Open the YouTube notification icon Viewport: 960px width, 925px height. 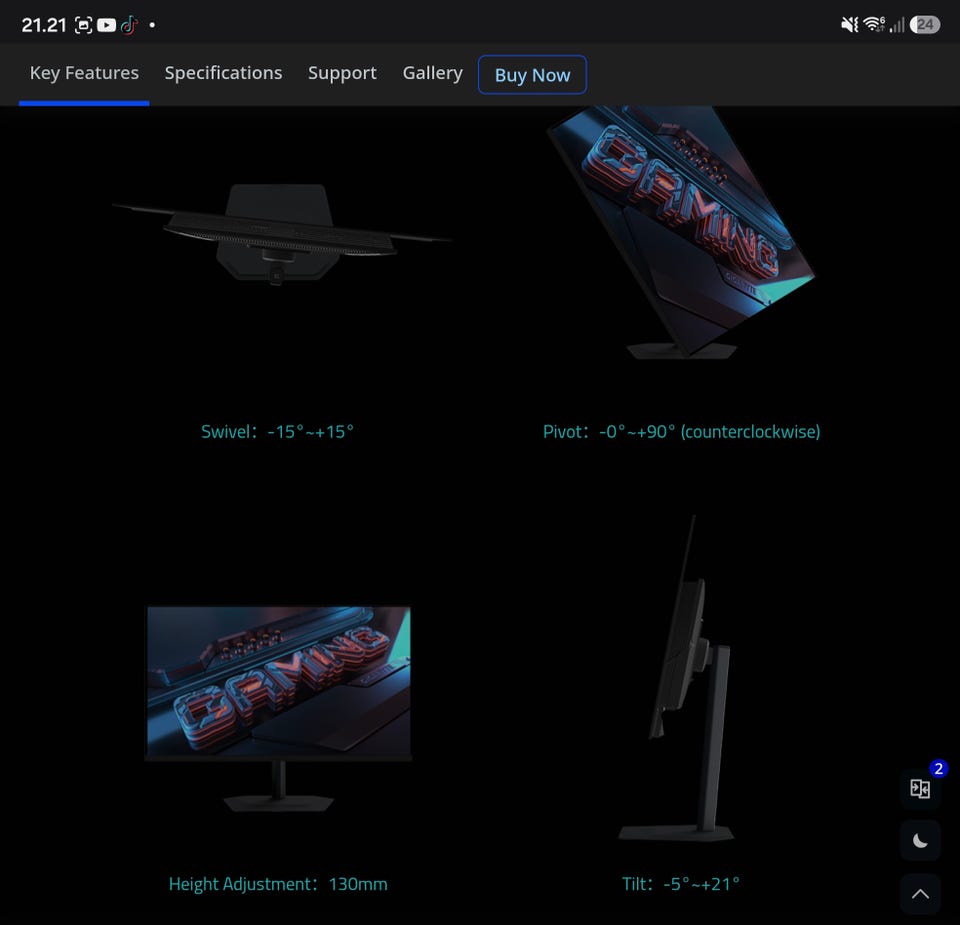(x=107, y=25)
